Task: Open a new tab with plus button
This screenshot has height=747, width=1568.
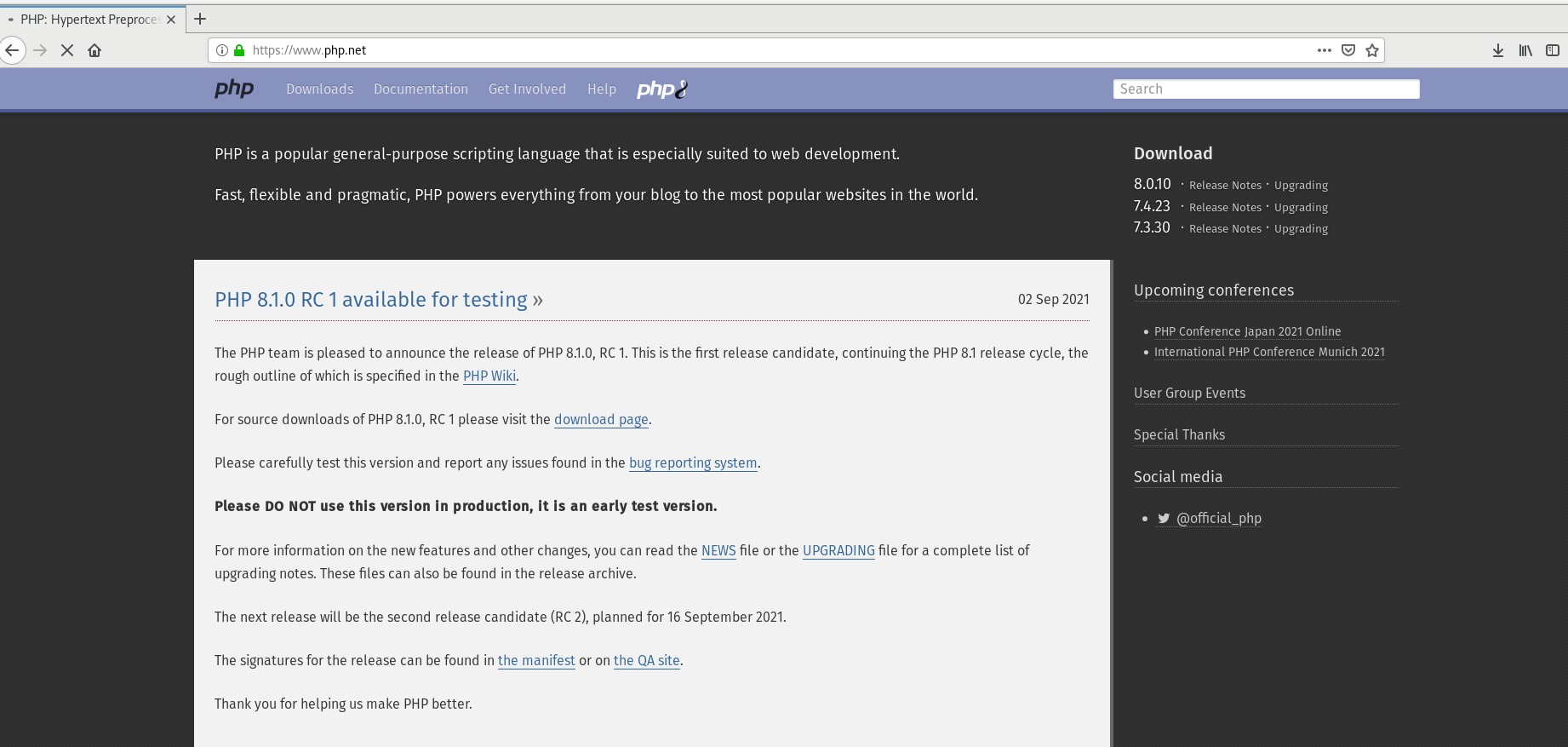Action: pos(200,19)
